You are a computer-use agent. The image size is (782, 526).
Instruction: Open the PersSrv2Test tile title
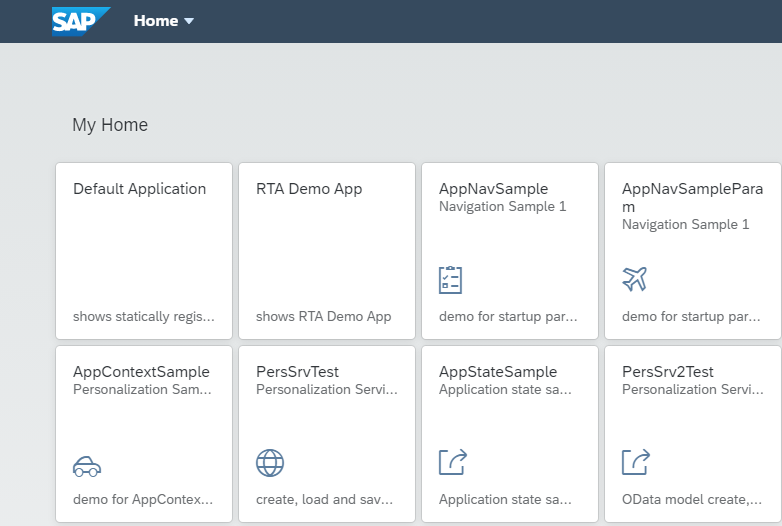[x=668, y=372]
